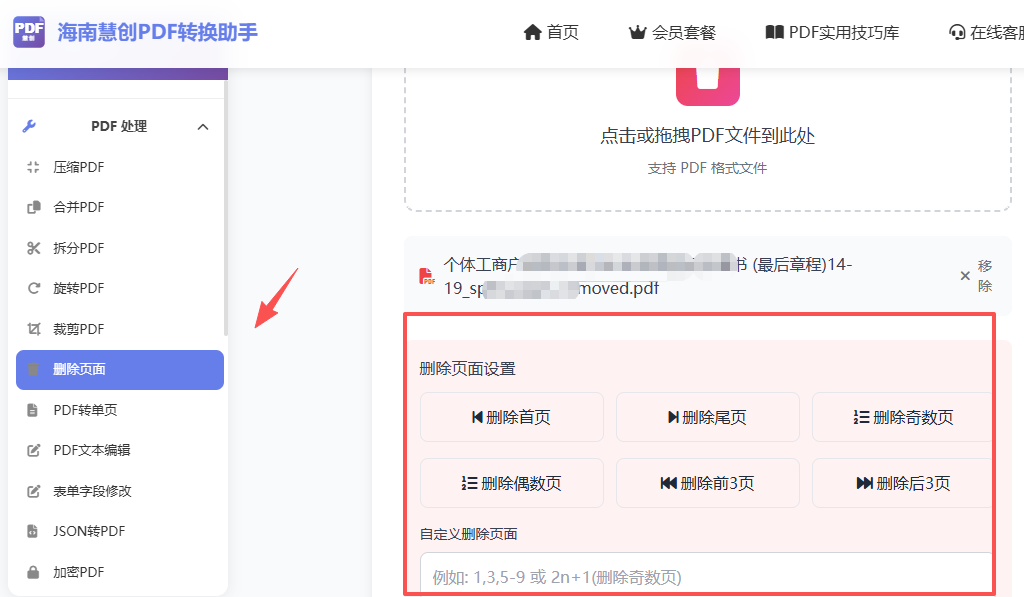1024x597 pixels.
Task: Click the uploaded PDF file name
Action: click(x=648, y=276)
